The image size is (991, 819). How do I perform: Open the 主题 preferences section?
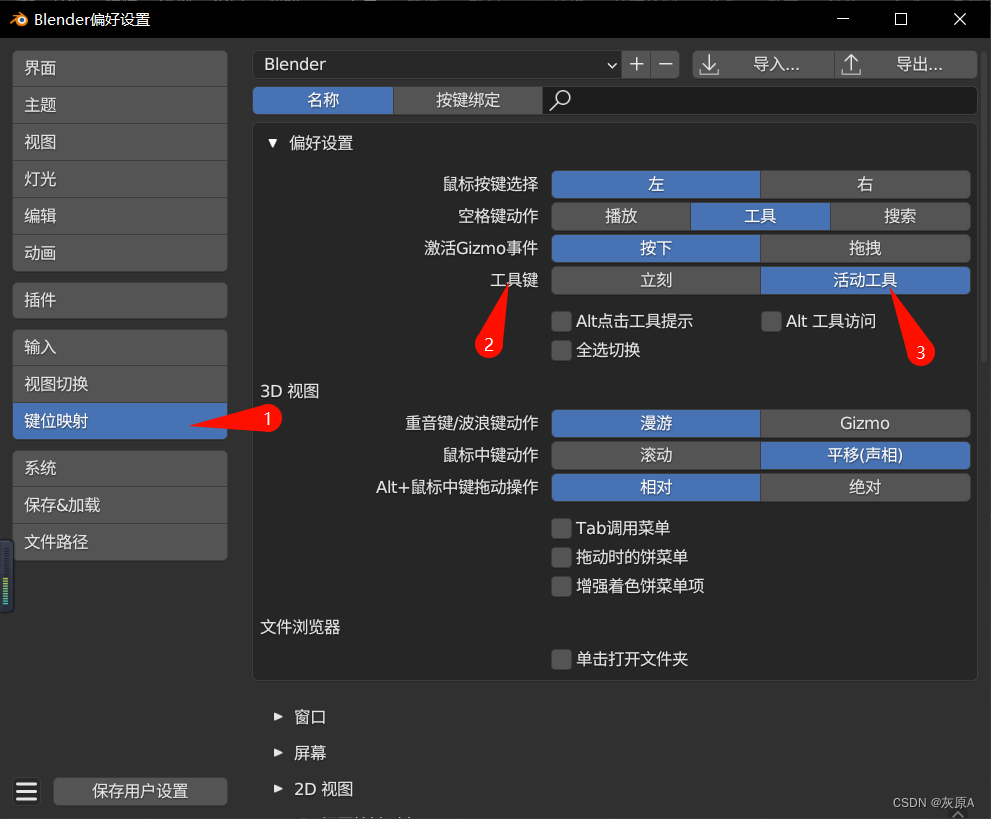click(x=119, y=105)
